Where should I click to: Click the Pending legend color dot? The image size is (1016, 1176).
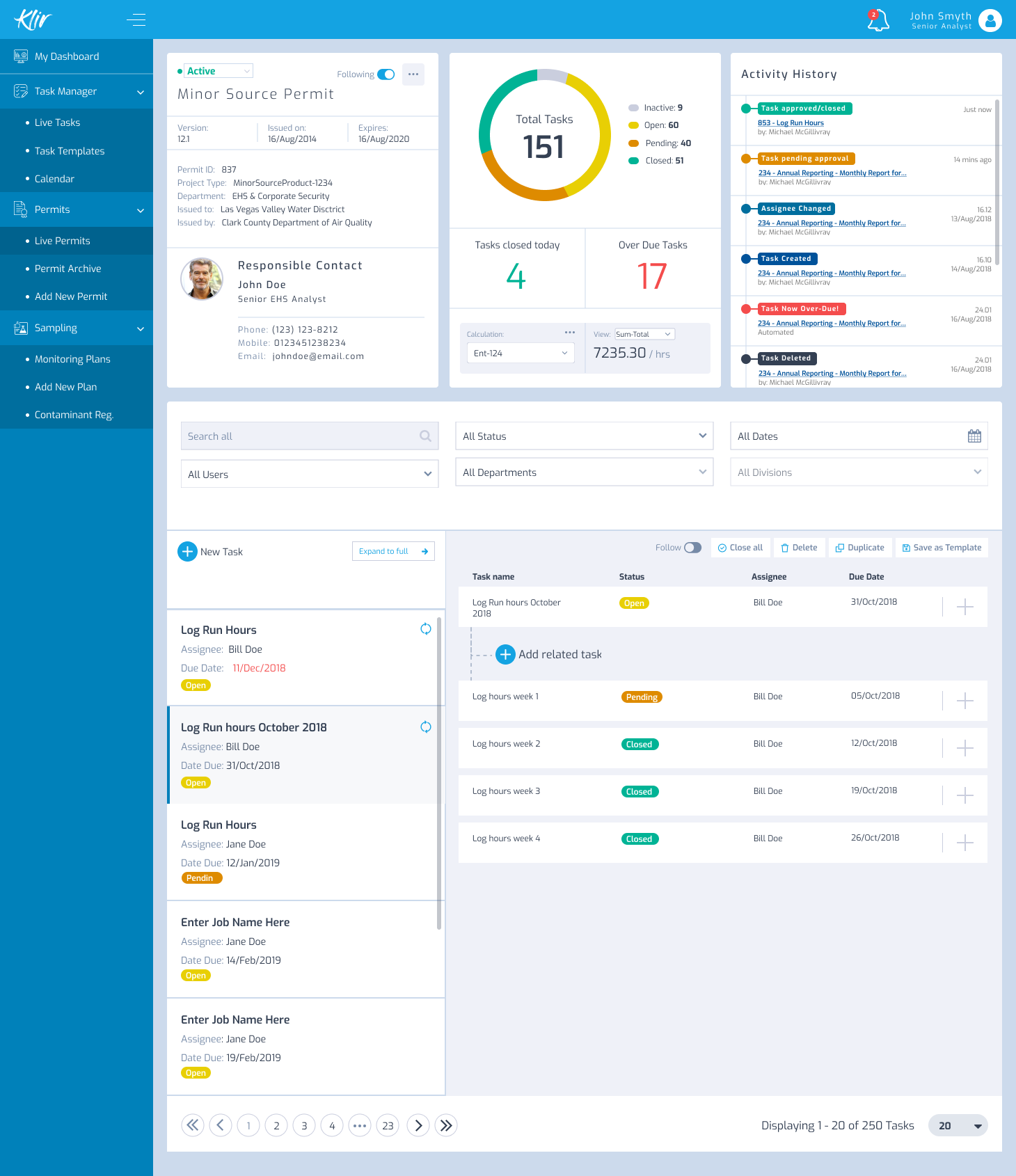click(633, 143)
